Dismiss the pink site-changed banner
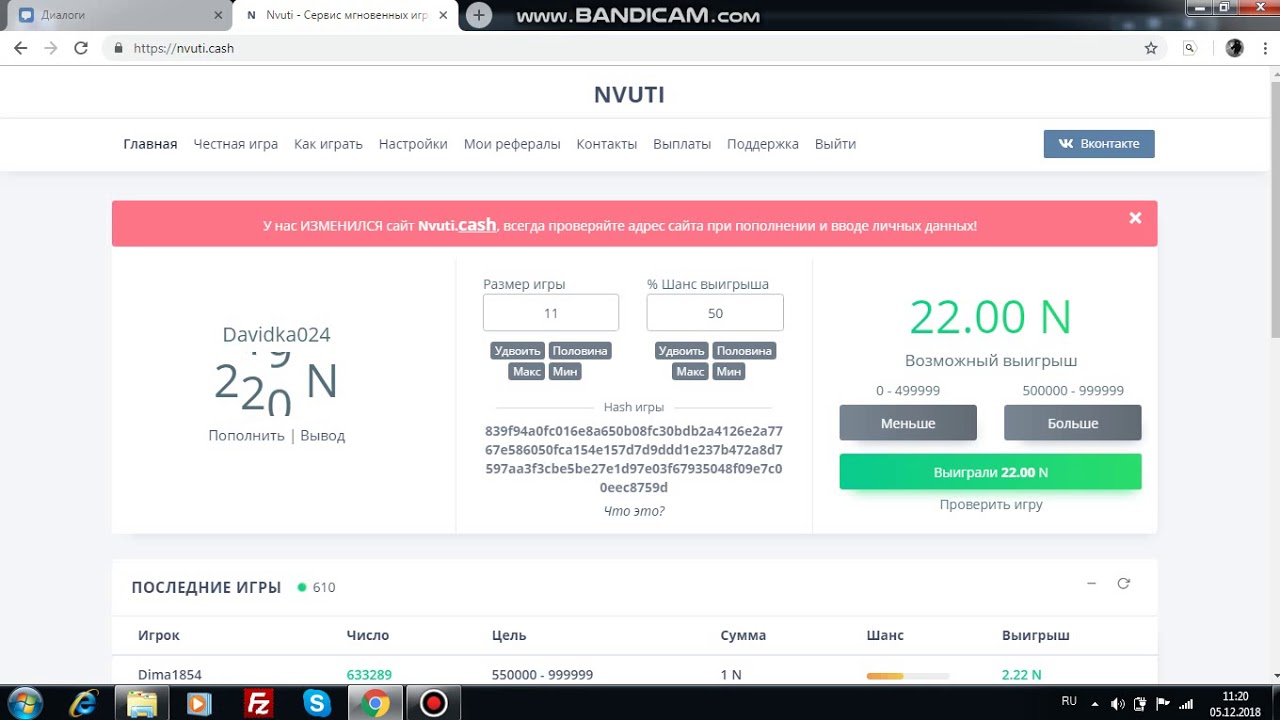The height and width of the screenshot is (720, 1280). [x=1135, y=218]
